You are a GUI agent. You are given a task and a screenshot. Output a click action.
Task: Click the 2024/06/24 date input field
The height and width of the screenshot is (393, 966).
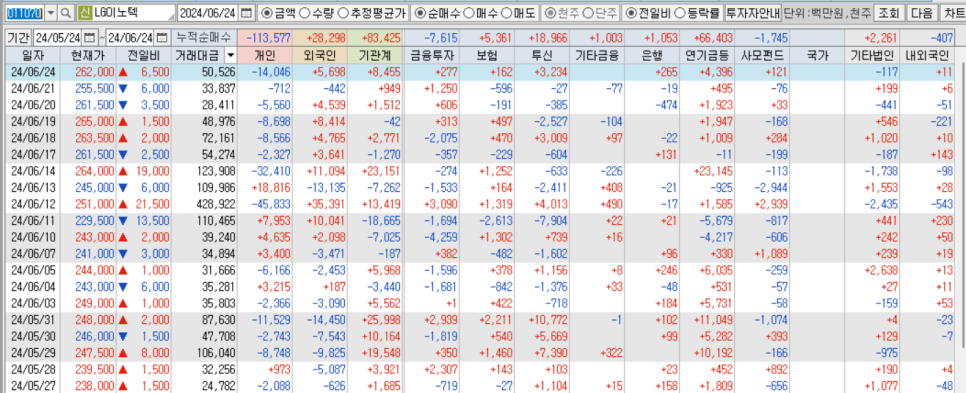208,12
